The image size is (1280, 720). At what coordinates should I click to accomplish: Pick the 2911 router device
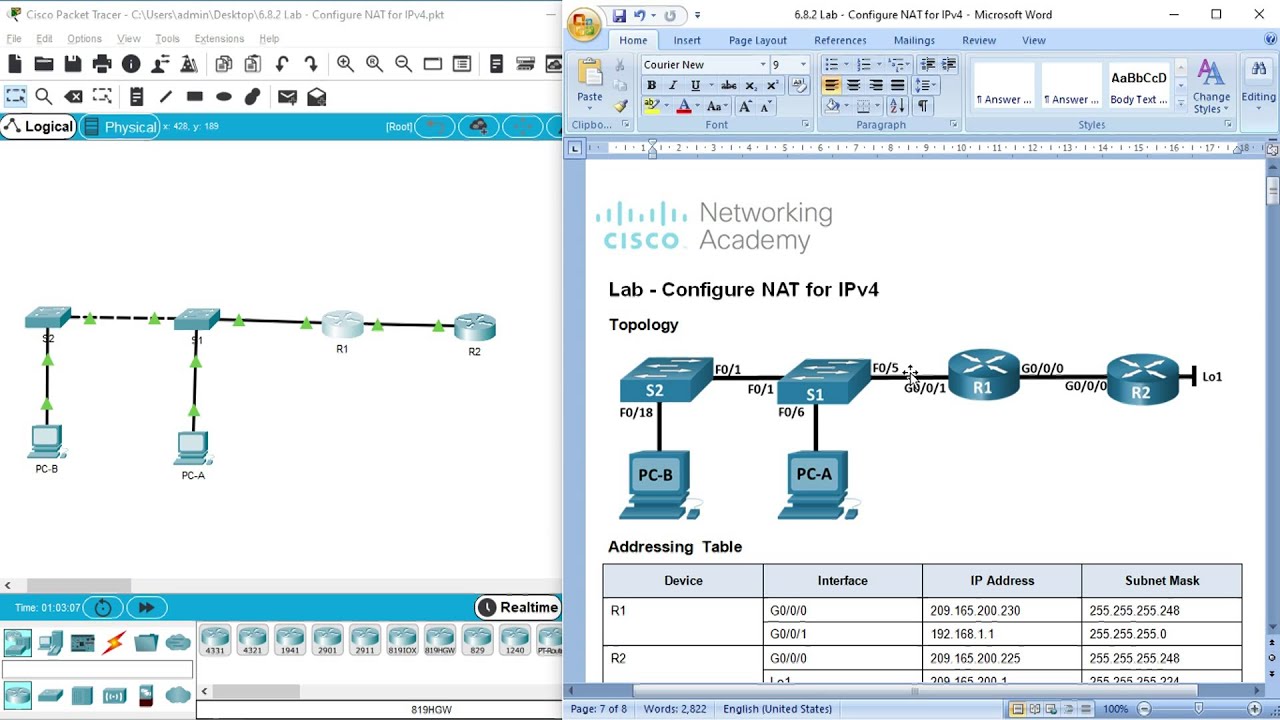point(364,639)
